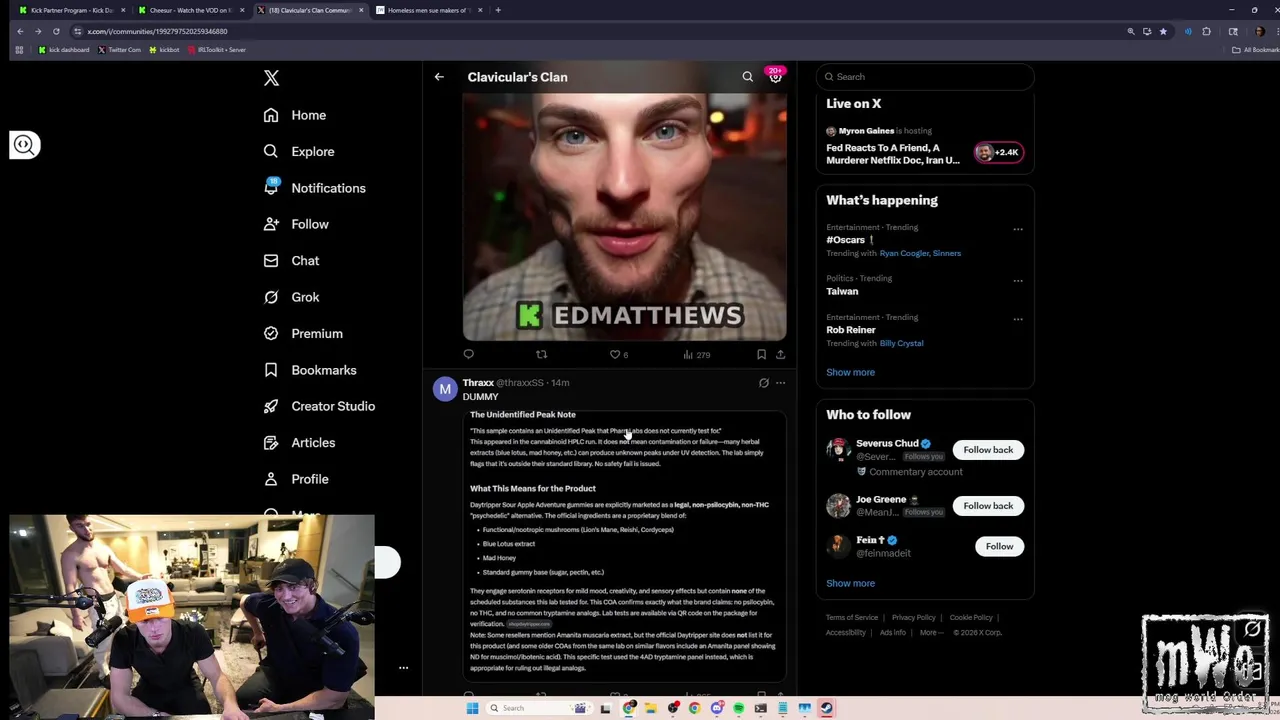Viewport: 1280px width, 720px height.
Task: Like the EDMATTHEWS video post
Action: point(618,354)
